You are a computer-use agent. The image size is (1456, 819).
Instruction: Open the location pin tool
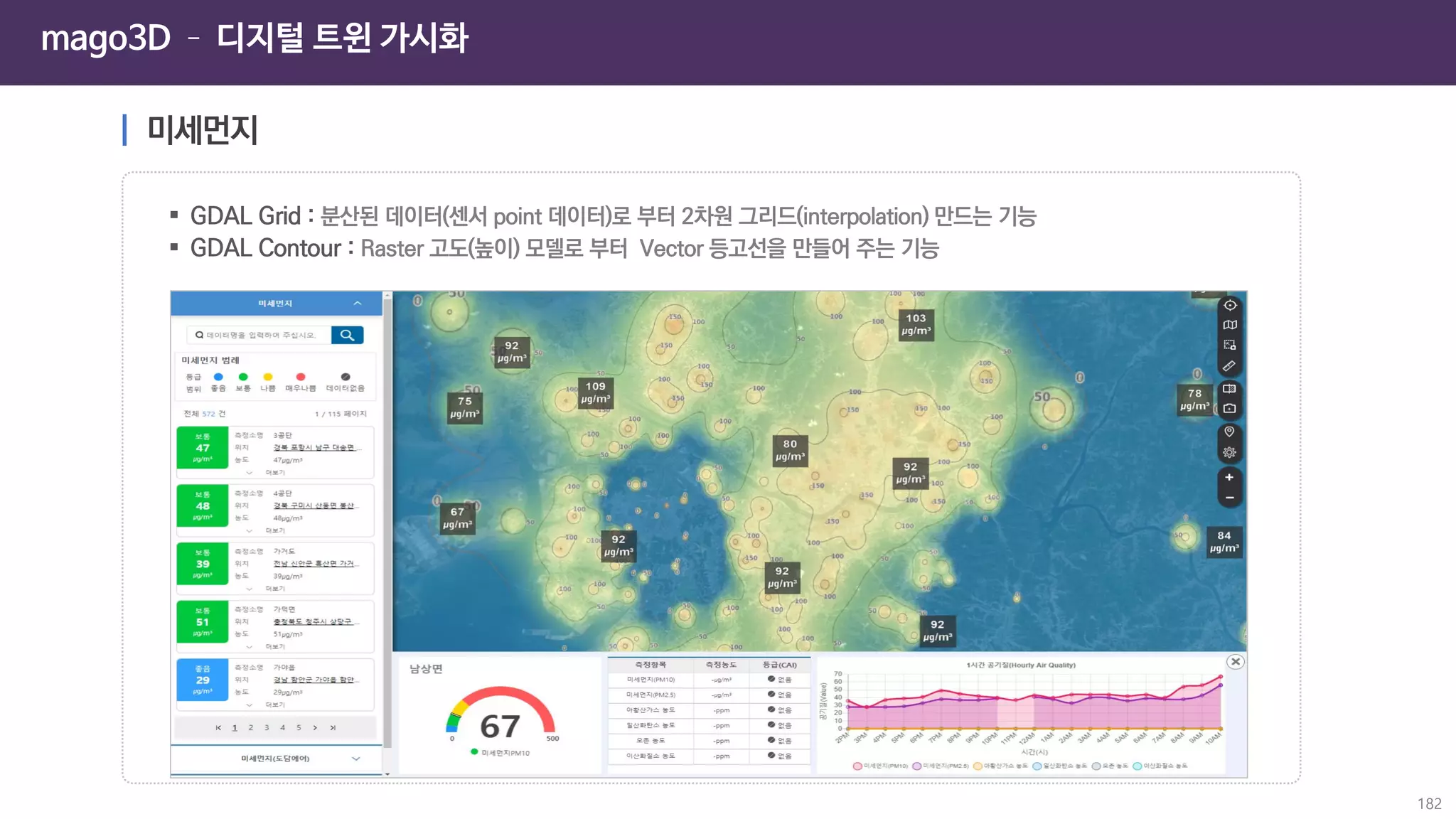(x=1230, y=432)
